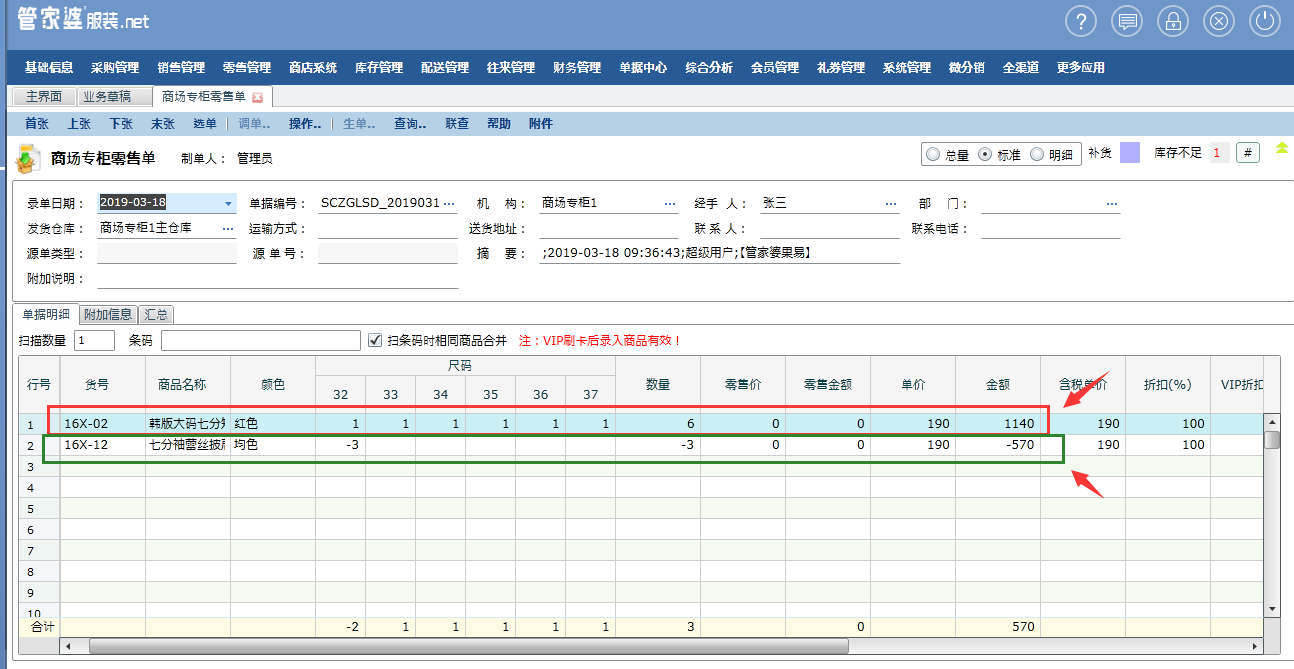Switch to the 附加信息 tab
1294x669 pixels.
[x=108, y=314]
